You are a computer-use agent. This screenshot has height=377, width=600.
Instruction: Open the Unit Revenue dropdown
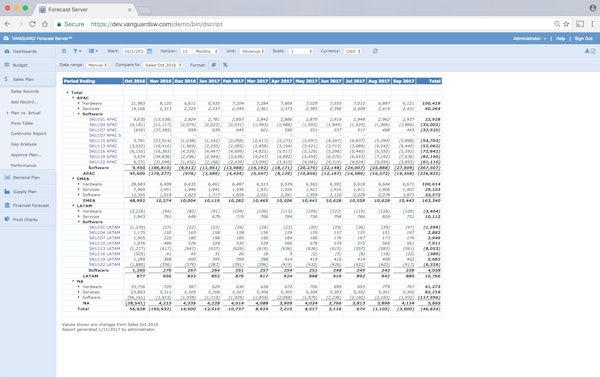253,51
